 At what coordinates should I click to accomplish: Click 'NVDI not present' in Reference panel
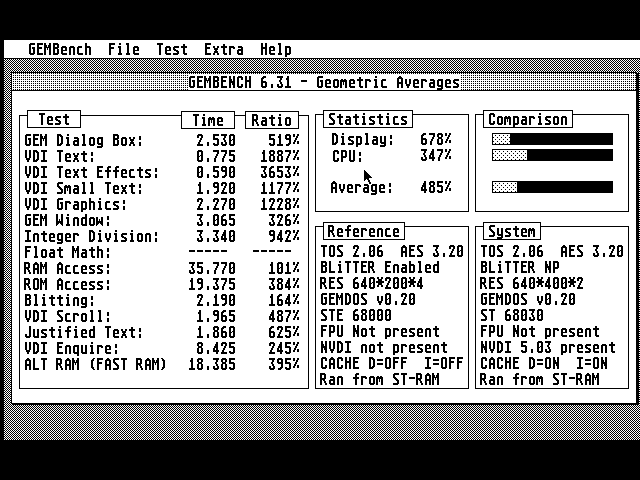pyautogui.click(x=384, y=347)
